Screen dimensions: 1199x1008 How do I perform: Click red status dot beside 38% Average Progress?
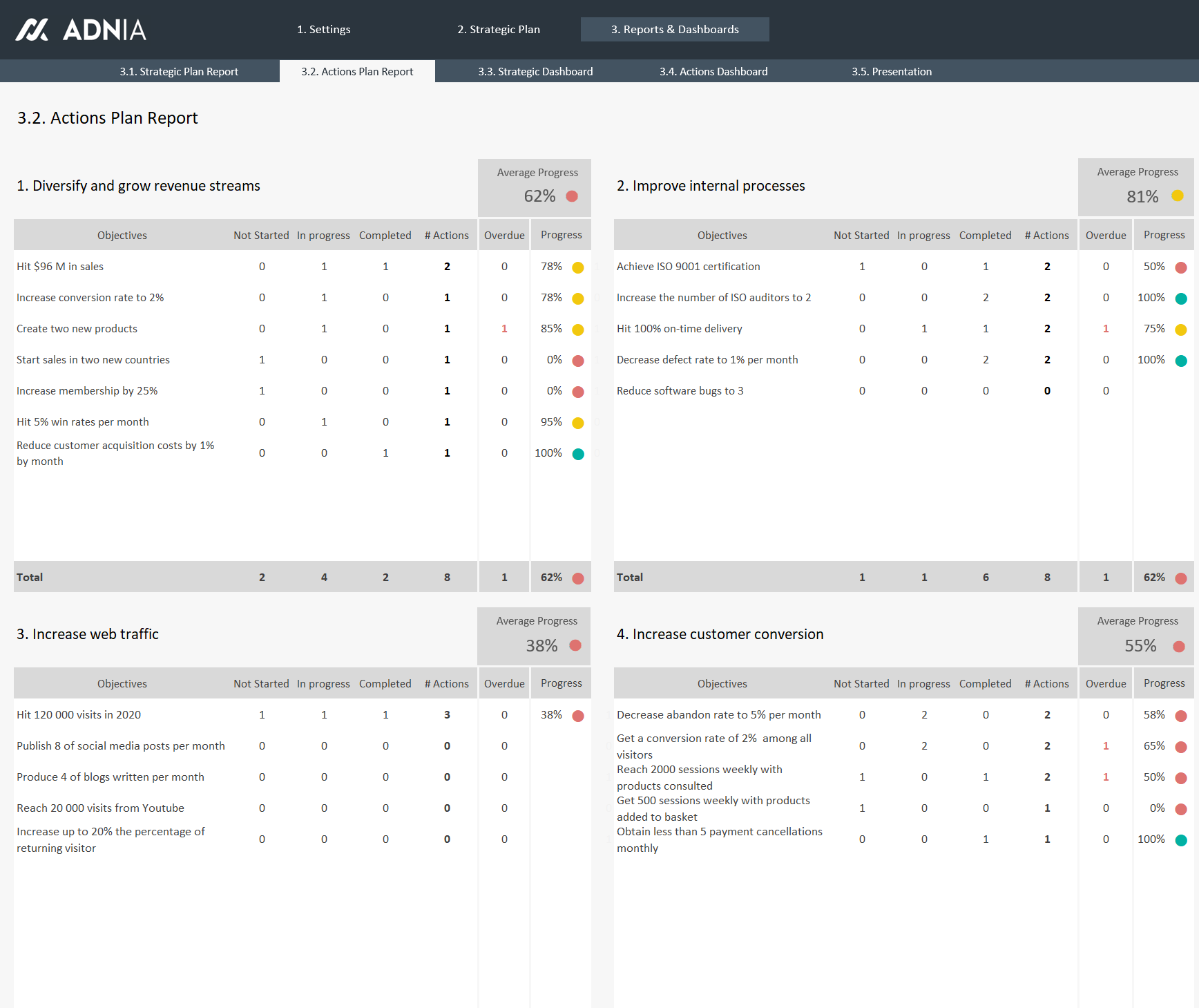(575, 645)
